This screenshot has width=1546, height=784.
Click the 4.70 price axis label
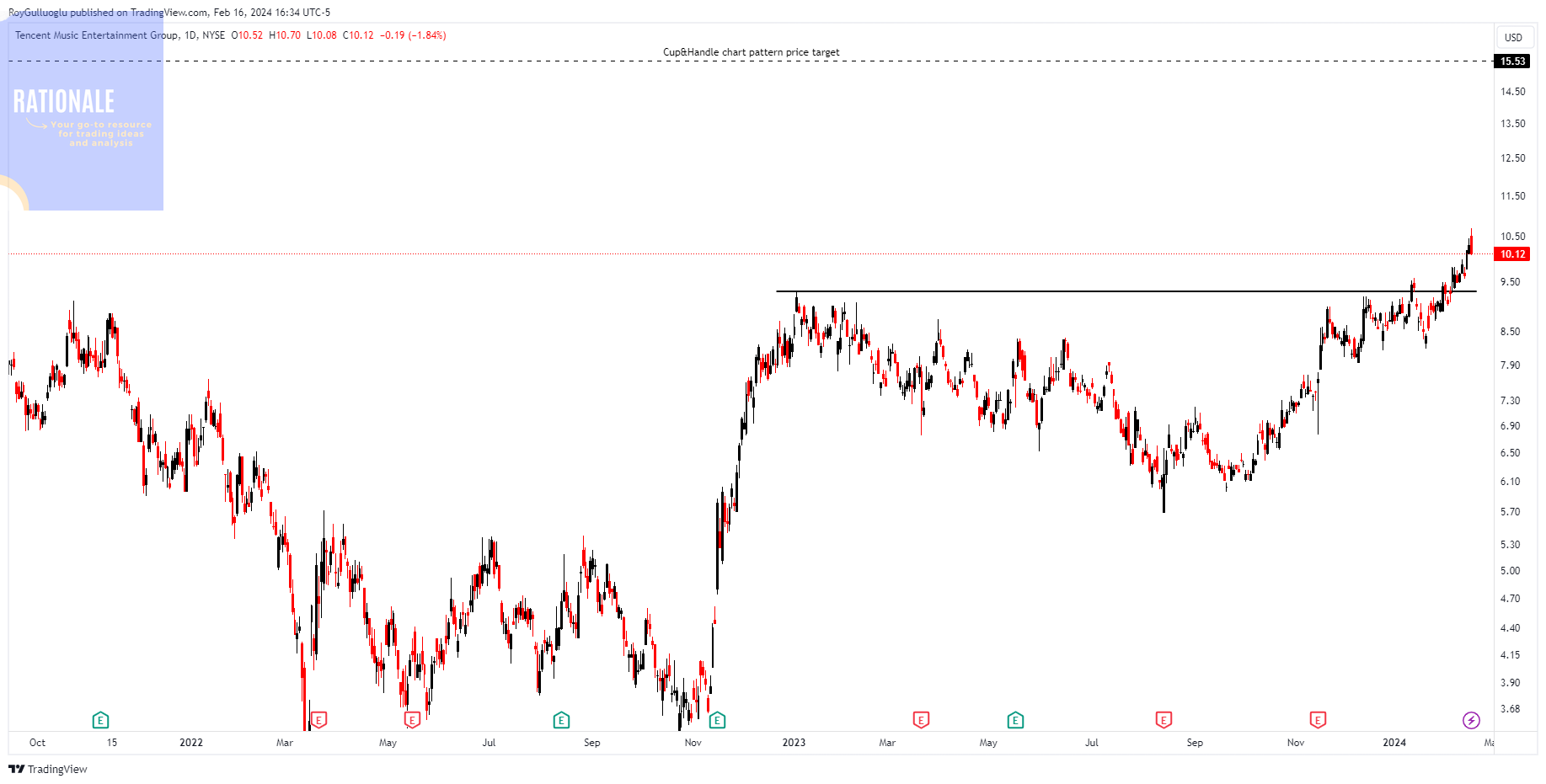1511,599
